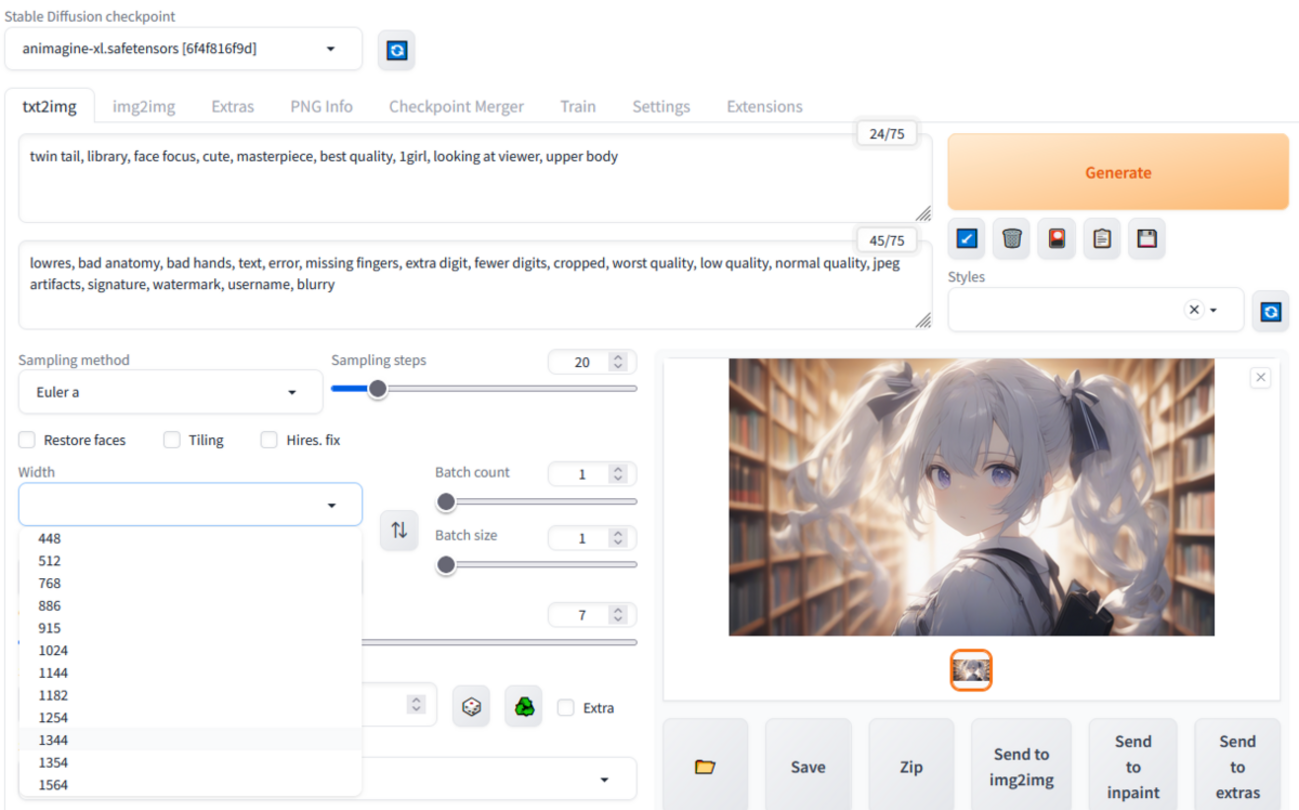Select the highlighted 1344 width option
The height and width of the screenshot is (810, 1299).
190,740
